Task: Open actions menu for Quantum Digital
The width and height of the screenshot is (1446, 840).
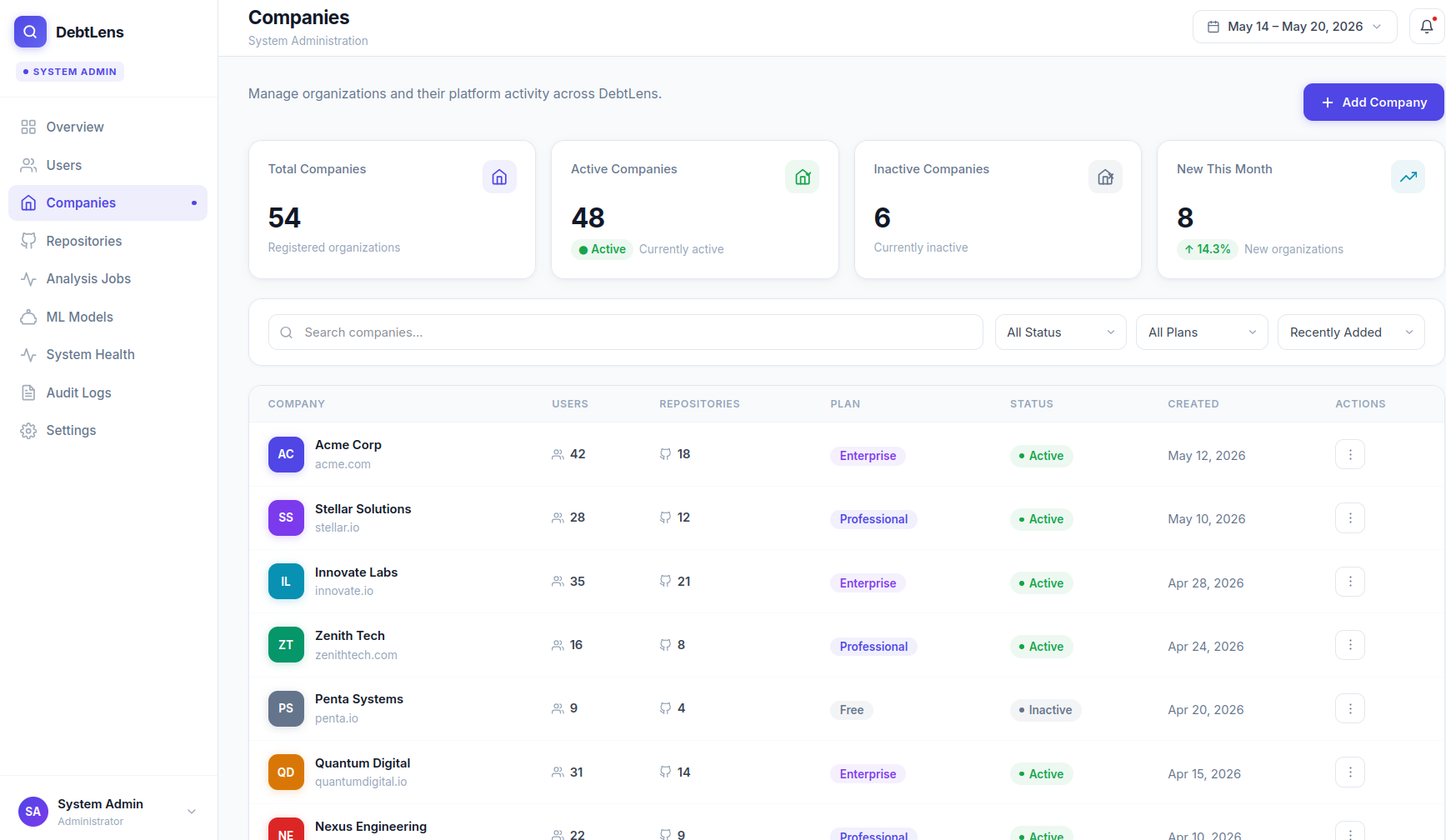Action: click(x=1350, y=772)
